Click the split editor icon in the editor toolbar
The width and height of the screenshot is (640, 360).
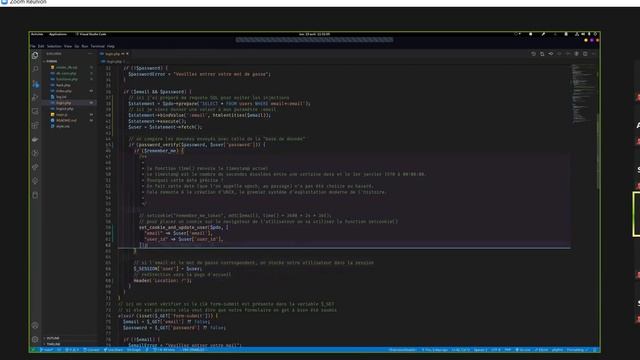pos(585,53)
